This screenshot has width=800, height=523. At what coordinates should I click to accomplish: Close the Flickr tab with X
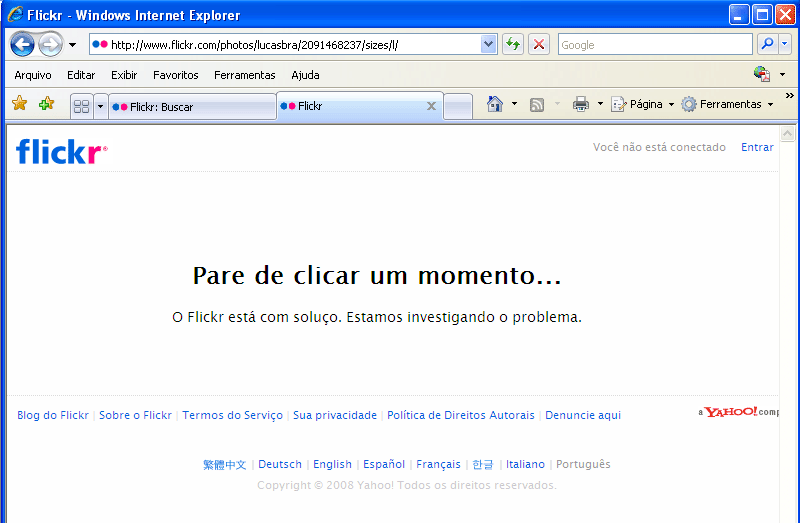click(x=431, y=106)
